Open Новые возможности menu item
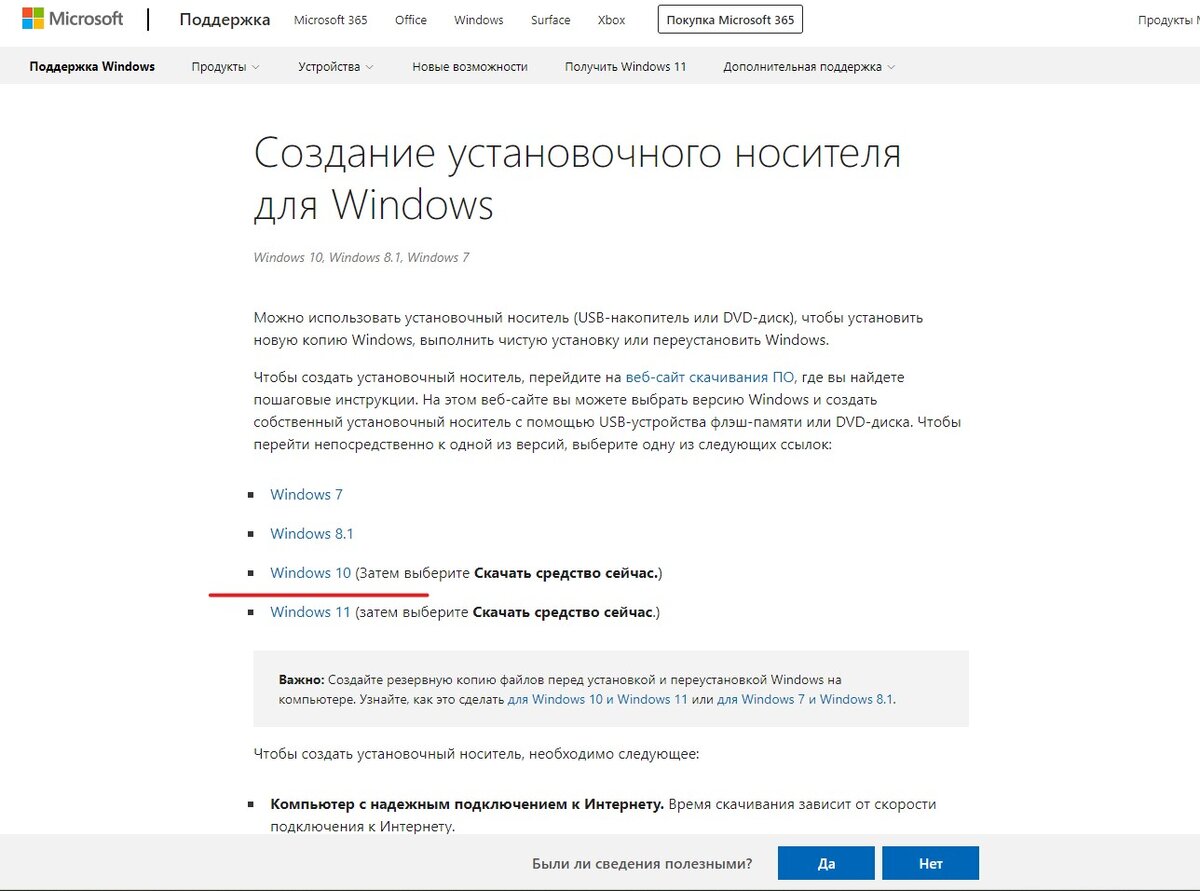Screen dimensions: 1200x891 coord(470,67)
